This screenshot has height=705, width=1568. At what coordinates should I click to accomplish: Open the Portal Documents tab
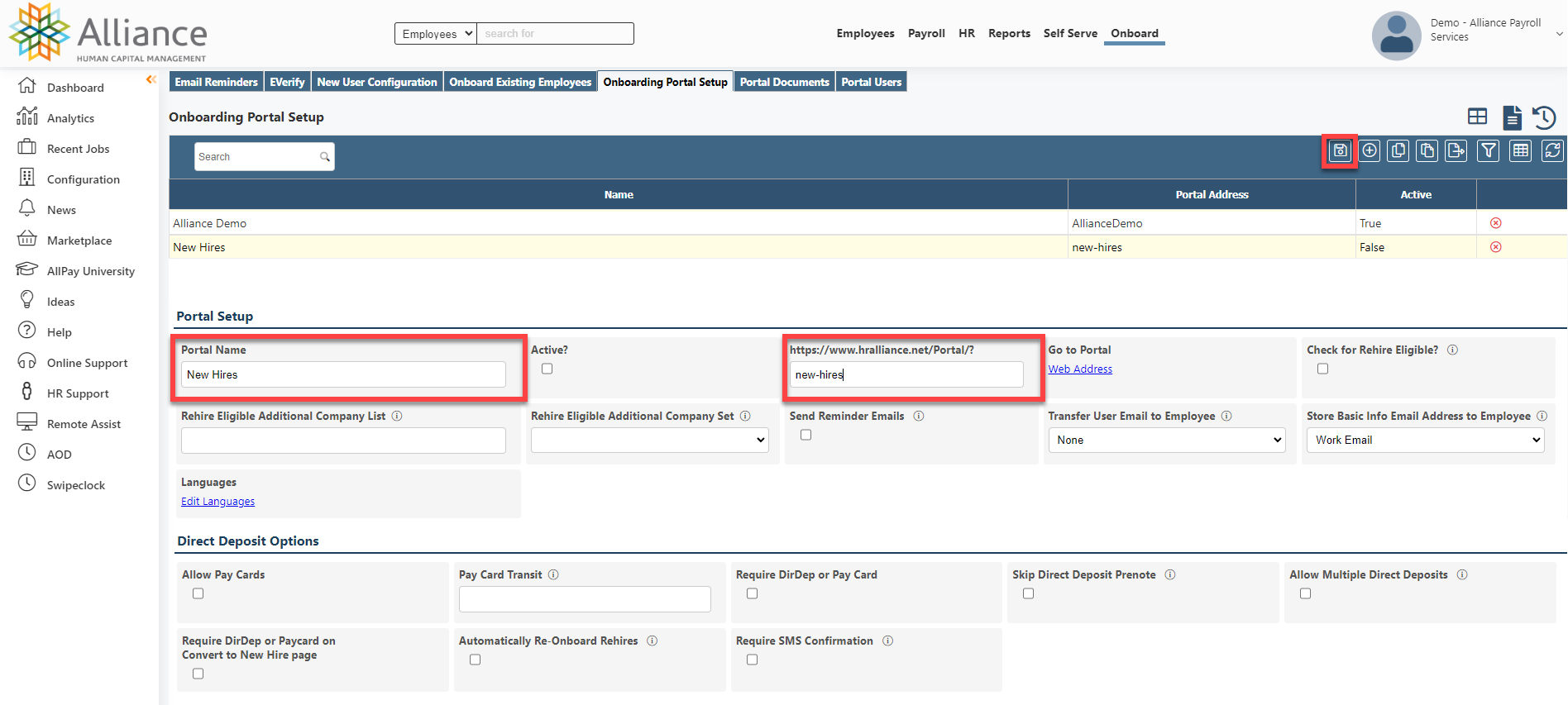coord(784,82)
